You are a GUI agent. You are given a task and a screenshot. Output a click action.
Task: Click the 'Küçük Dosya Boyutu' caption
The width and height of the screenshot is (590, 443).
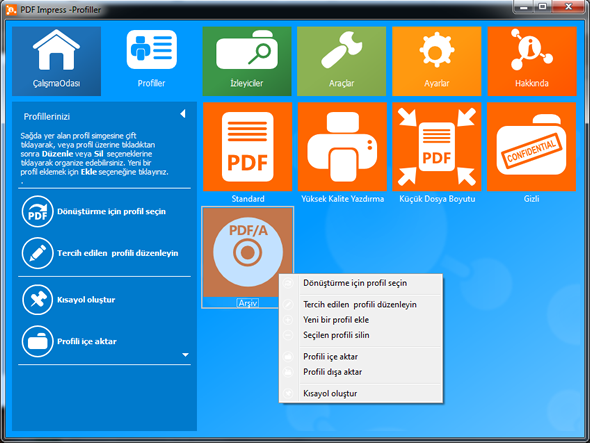(437, 199)
